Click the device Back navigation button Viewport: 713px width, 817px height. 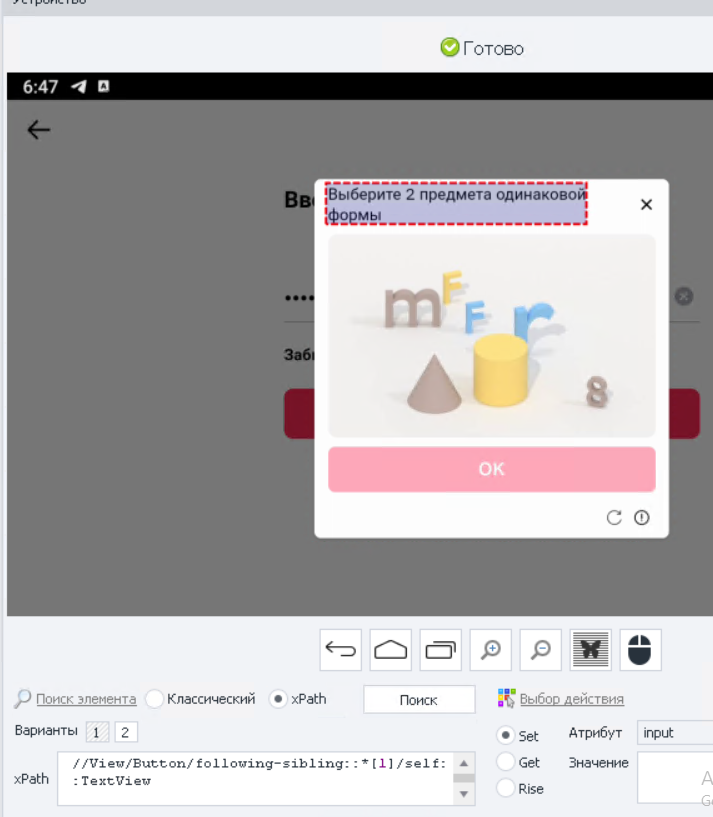(340, 650)
